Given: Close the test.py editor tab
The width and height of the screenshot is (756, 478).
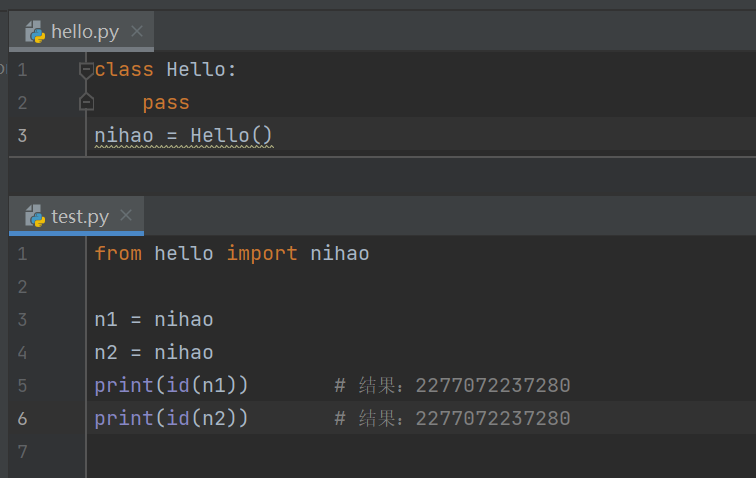Looking at the screenshot, I should coord(126,216).
